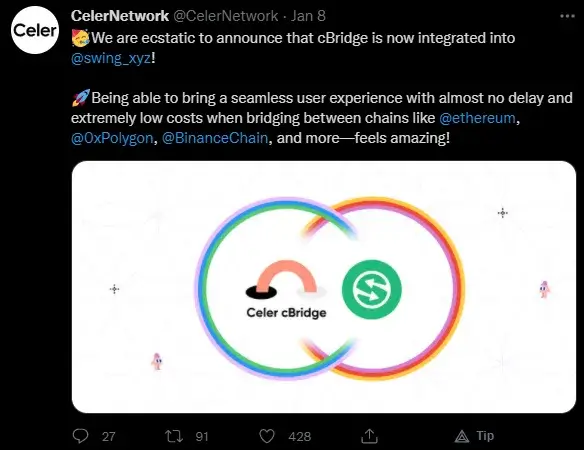584x450 pixels.
Task: Click the @CelerNetwork handle
Action: pos(226,16)
